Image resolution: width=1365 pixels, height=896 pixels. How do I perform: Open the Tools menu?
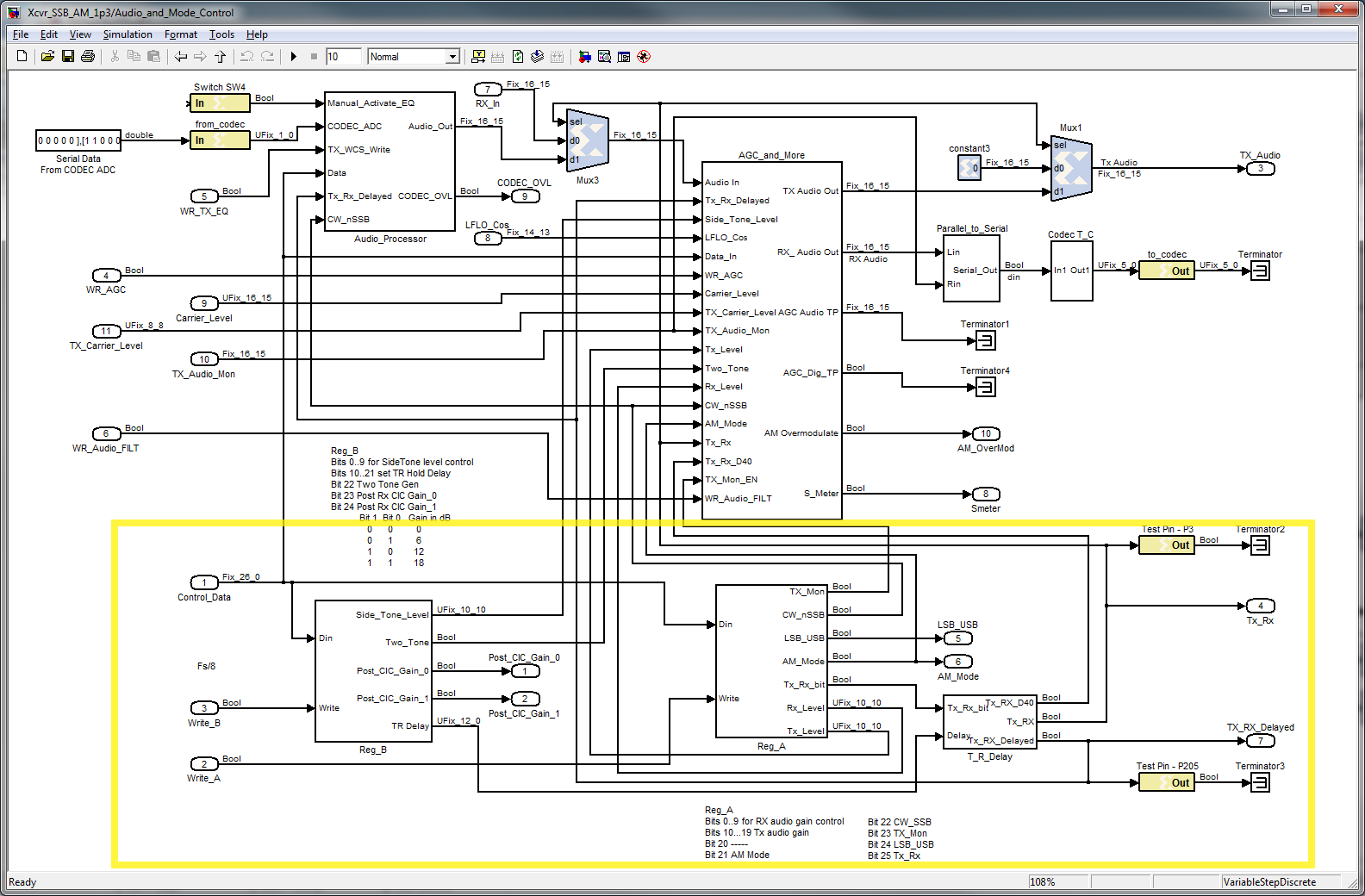click(221, 34)
